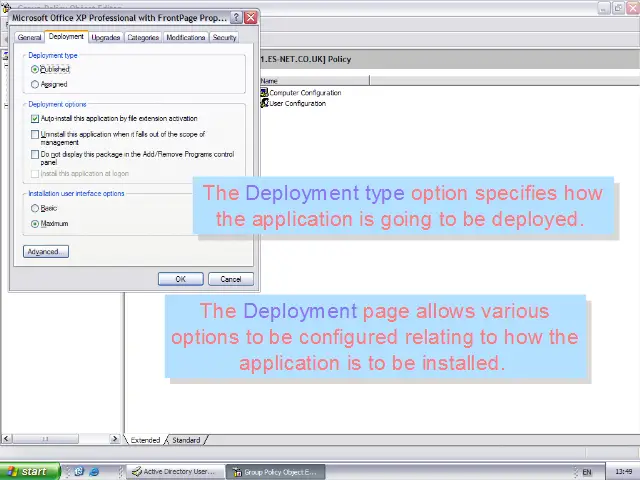Select the Assigned deployment type radio
640x480 pixels.
click(35, 84)
